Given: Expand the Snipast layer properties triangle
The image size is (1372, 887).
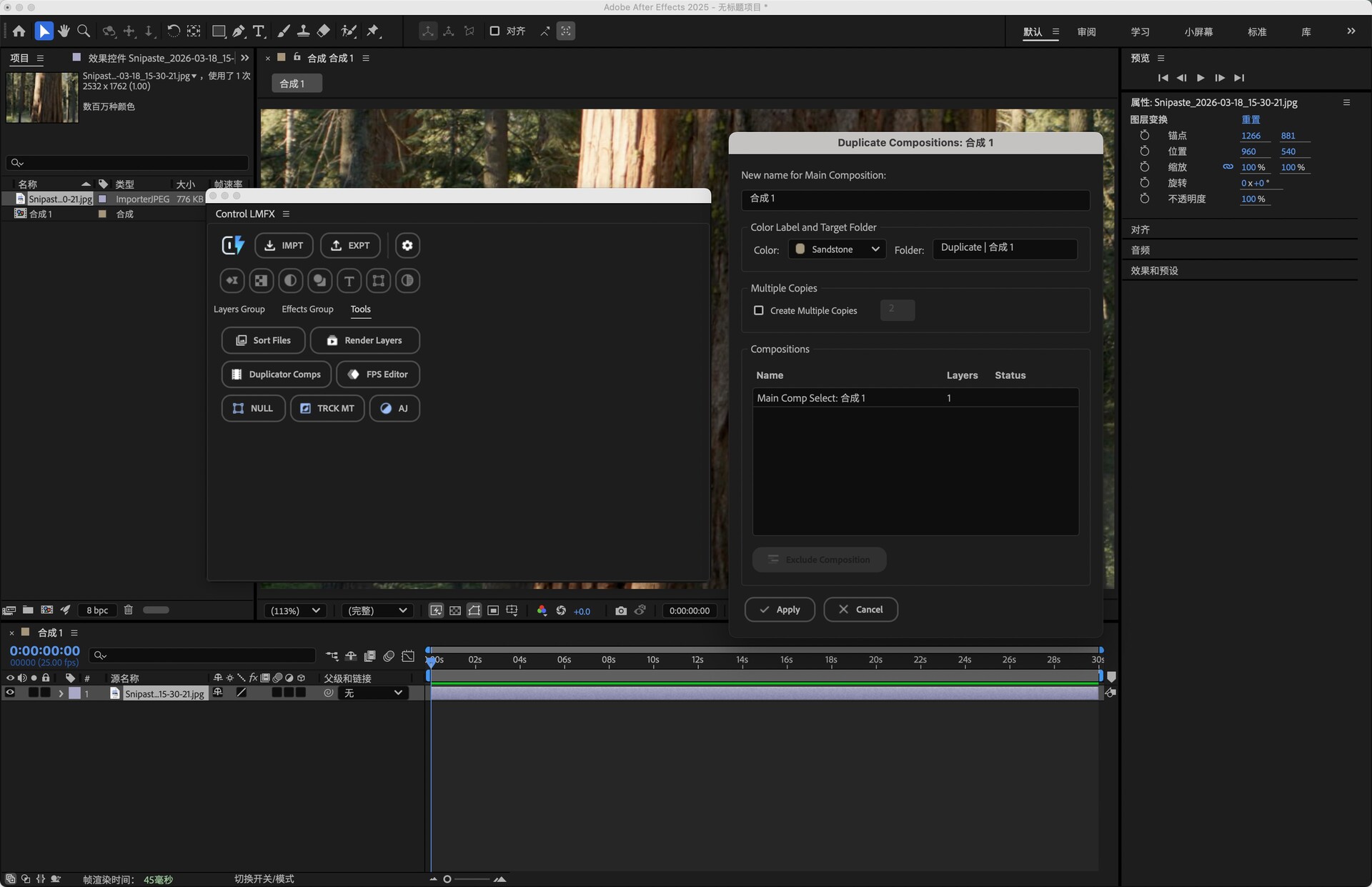Looking at the screenshot, I should 61,693.
